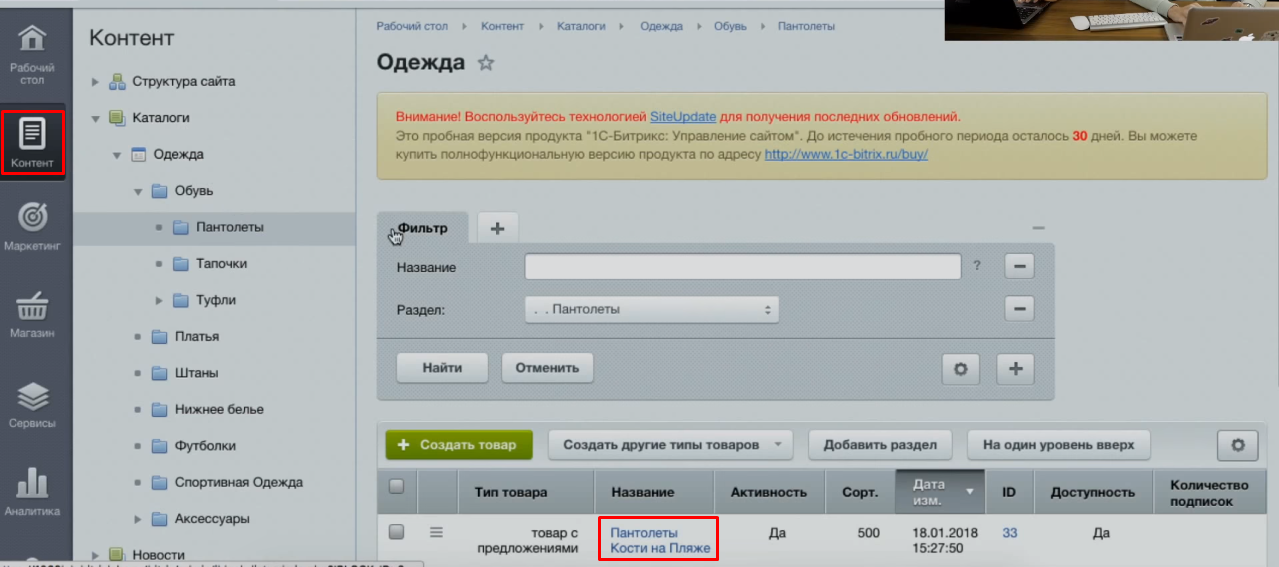This screenshot has width=1279, height=567.
Task: Click the Футболки folder icon
Action: [159, 446]
